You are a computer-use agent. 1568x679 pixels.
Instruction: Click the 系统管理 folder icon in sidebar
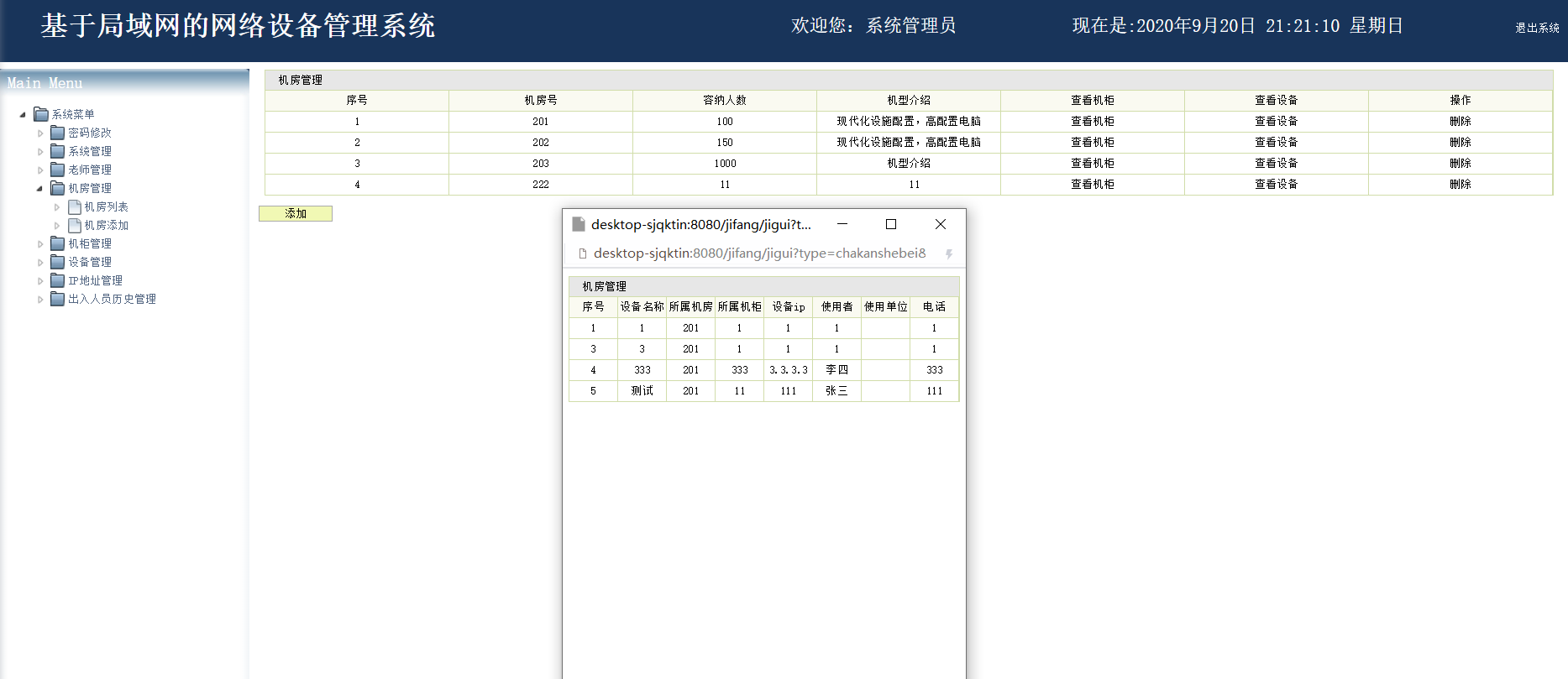57,151
